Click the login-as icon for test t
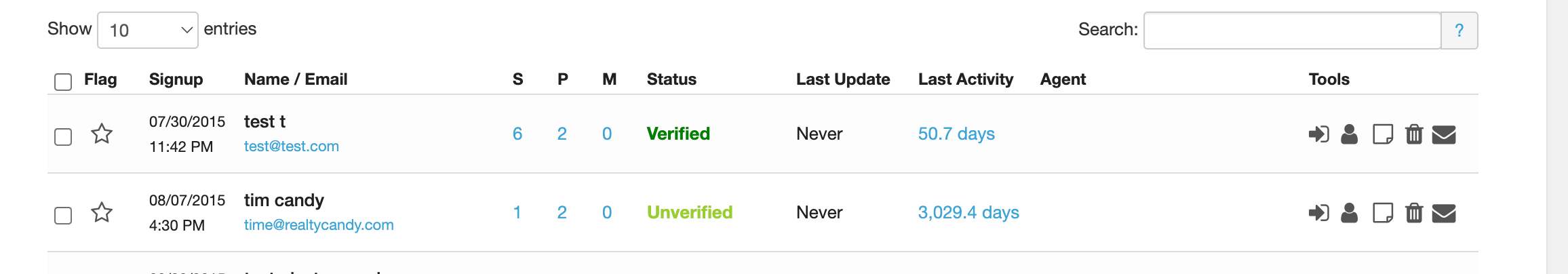Screen dimensions: 1568x274 [x=1318, y=134]
